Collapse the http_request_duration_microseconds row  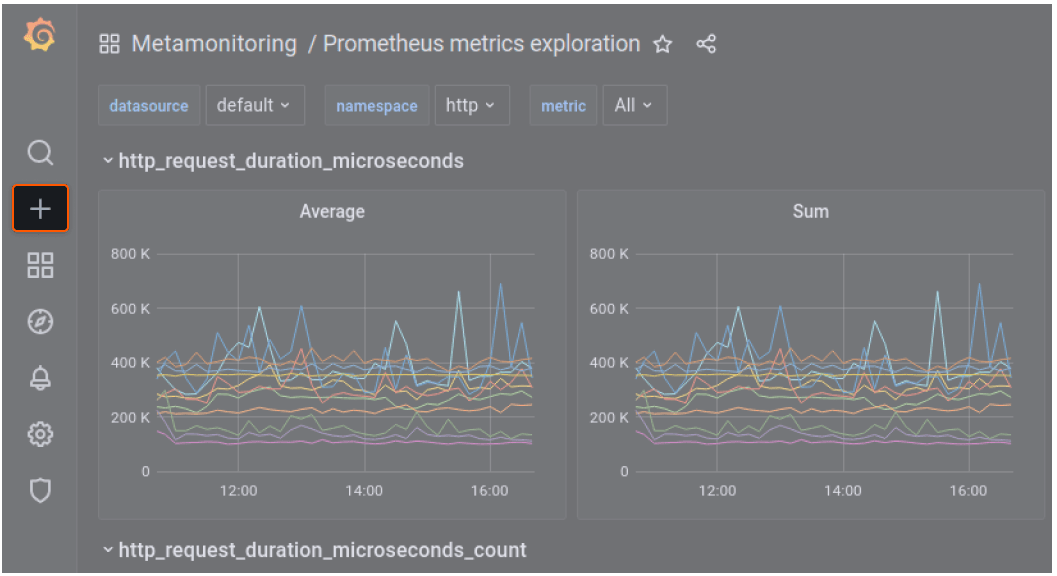pyautogui.click(x=283, y=161)
